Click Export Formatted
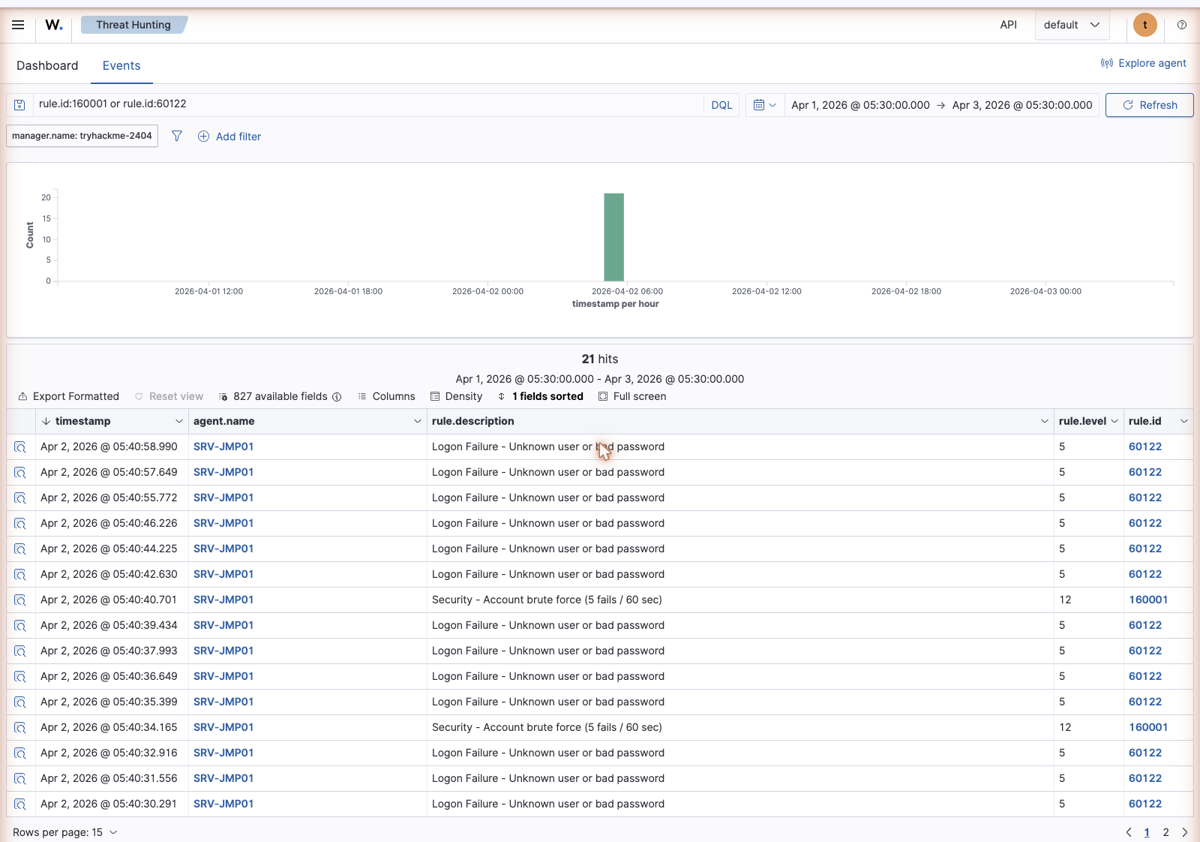Image resolution: width=1200 pixels, height=842 pixels. coord(68,397)
